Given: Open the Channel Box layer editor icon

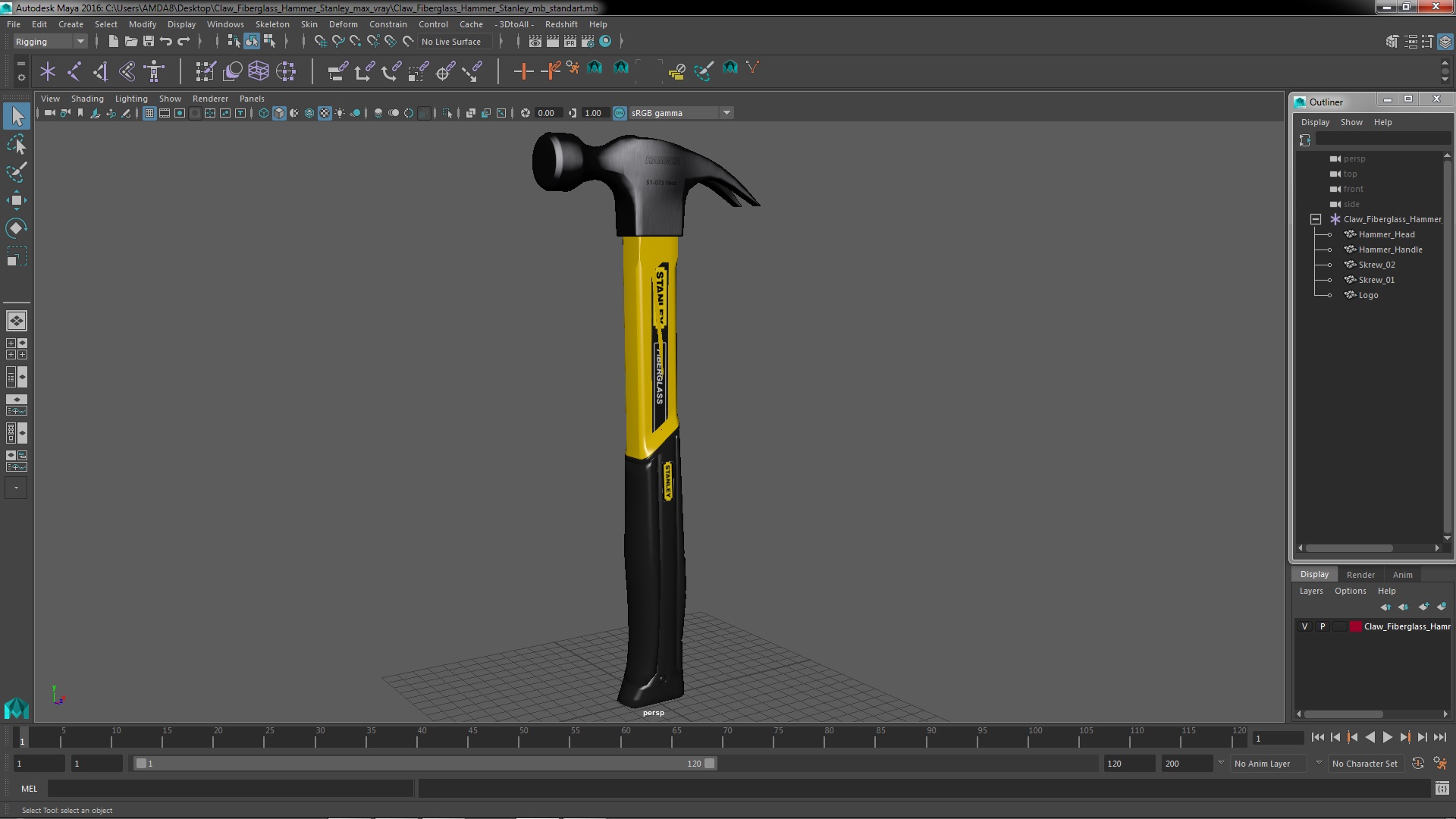Looking at the screenshot, I should pyautogui.click(x=1445, y=42).
